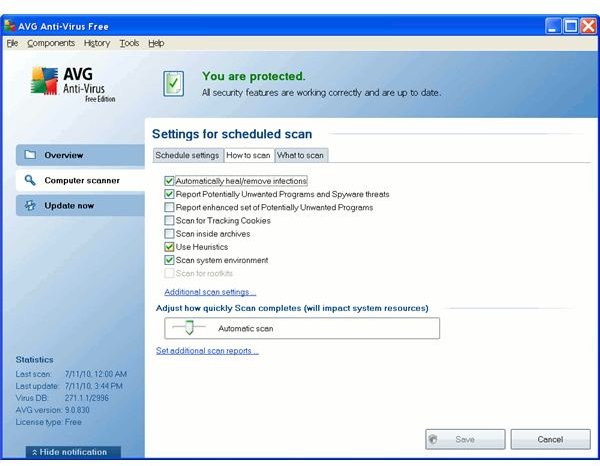The height and width of the screenshot is (466, 600).
Task: Maximize the AVG Anti-Virus Free window
Action: [x=571, y=26]
